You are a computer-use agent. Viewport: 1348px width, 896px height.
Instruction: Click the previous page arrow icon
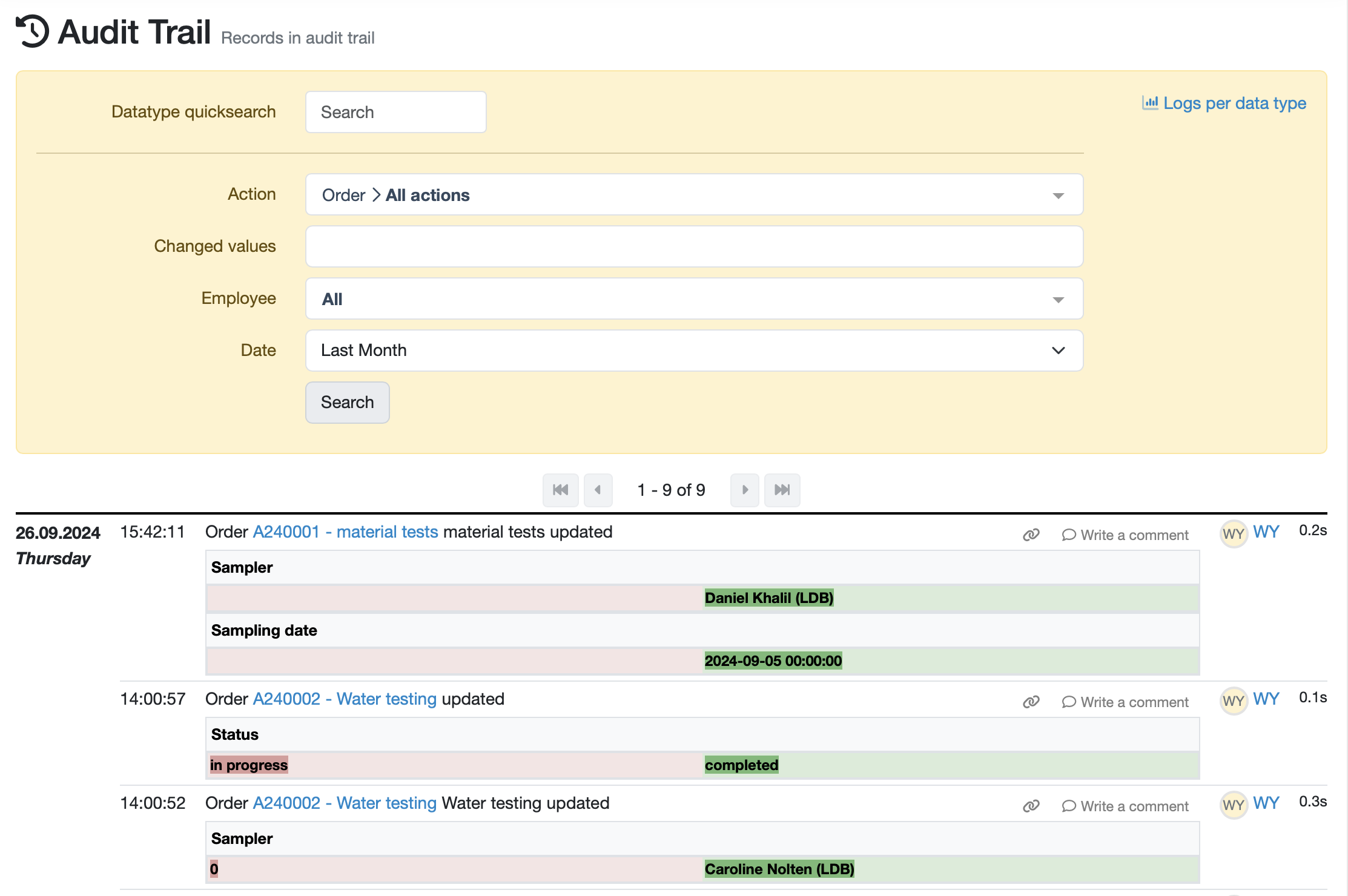pos(598,490)
